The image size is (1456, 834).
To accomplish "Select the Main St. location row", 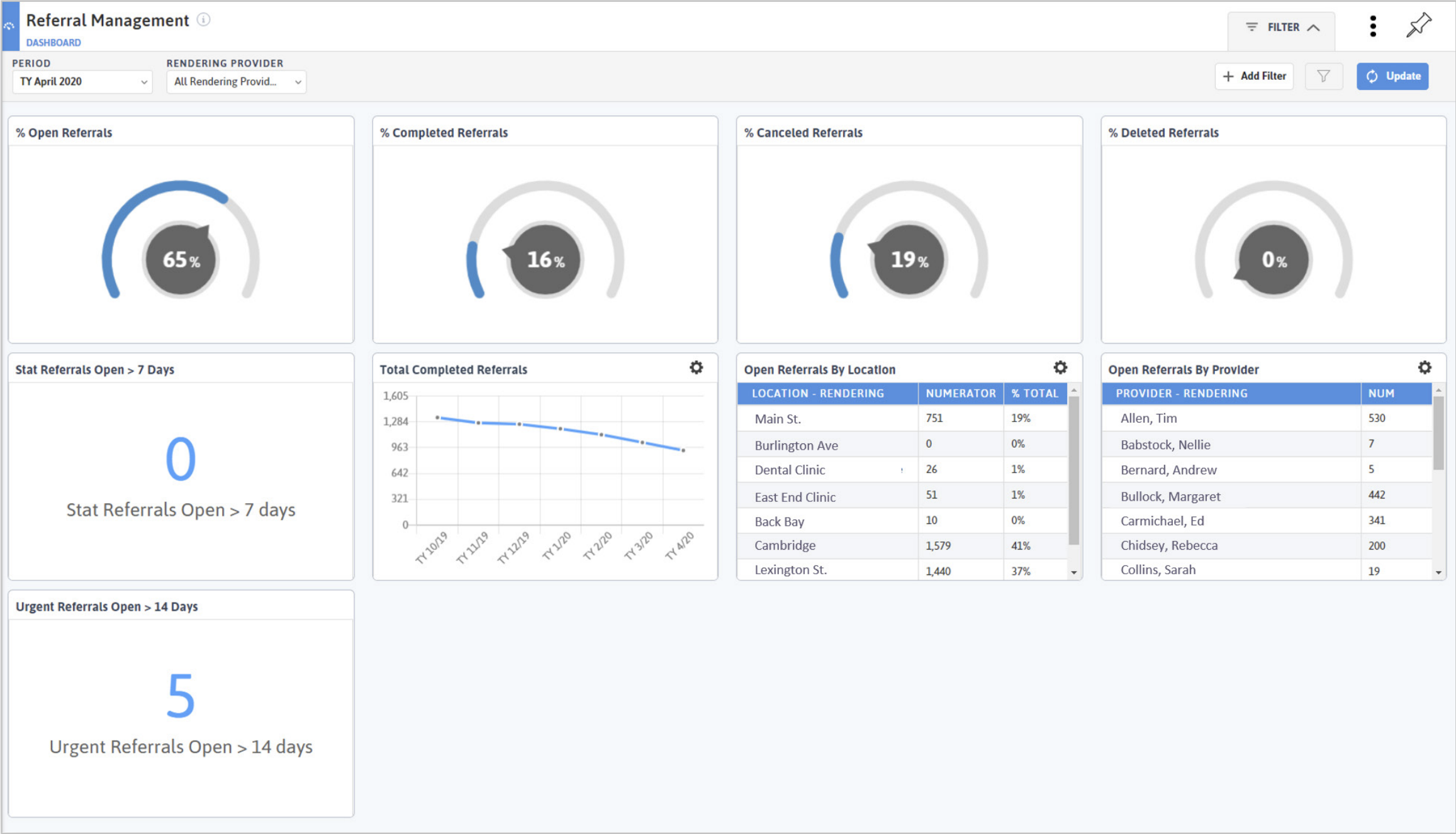I will (x=902, y=418).
